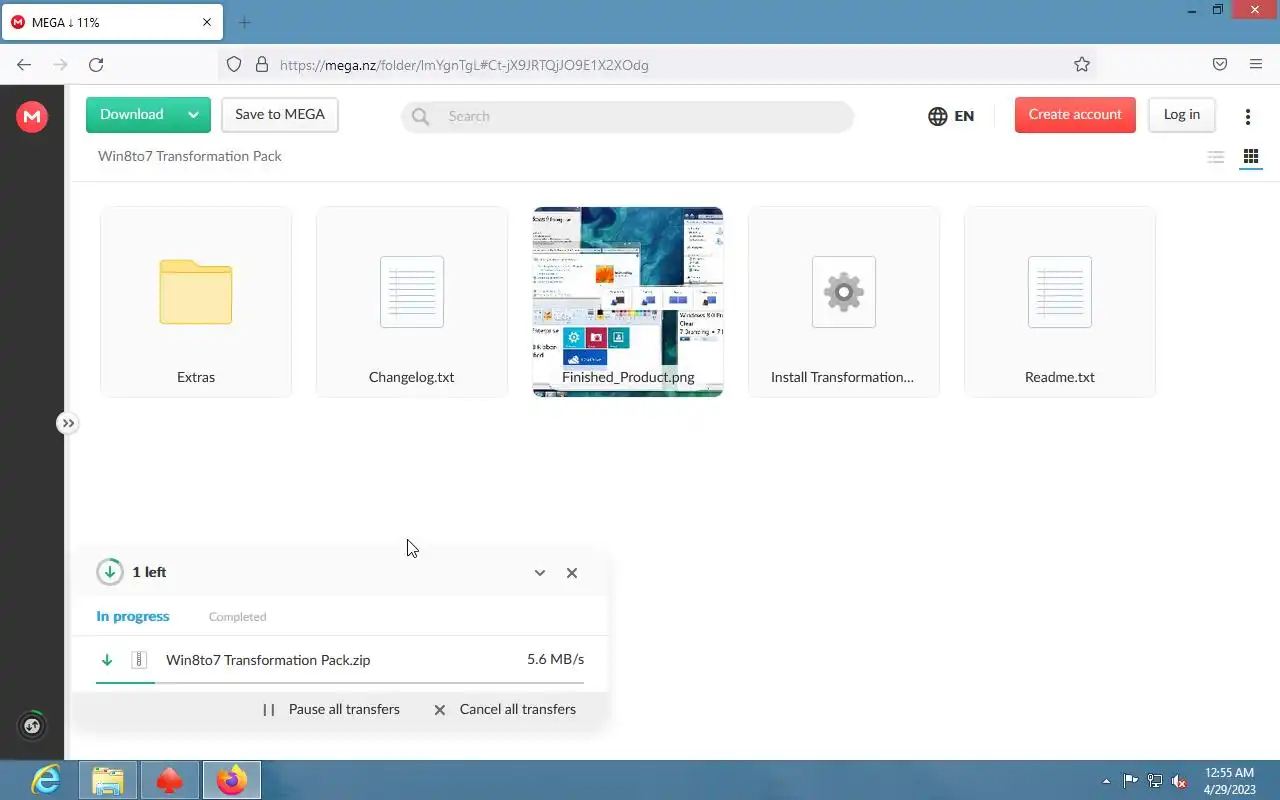The image size is (1280, 800).
Task: Click the Win8to7 Transformation Pack breadcrumb
Action: (190, 156)
